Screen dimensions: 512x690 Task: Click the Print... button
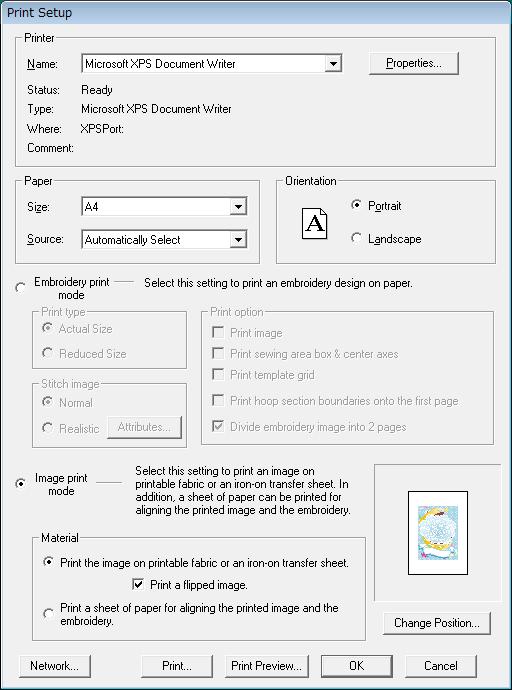coord(177,666)
